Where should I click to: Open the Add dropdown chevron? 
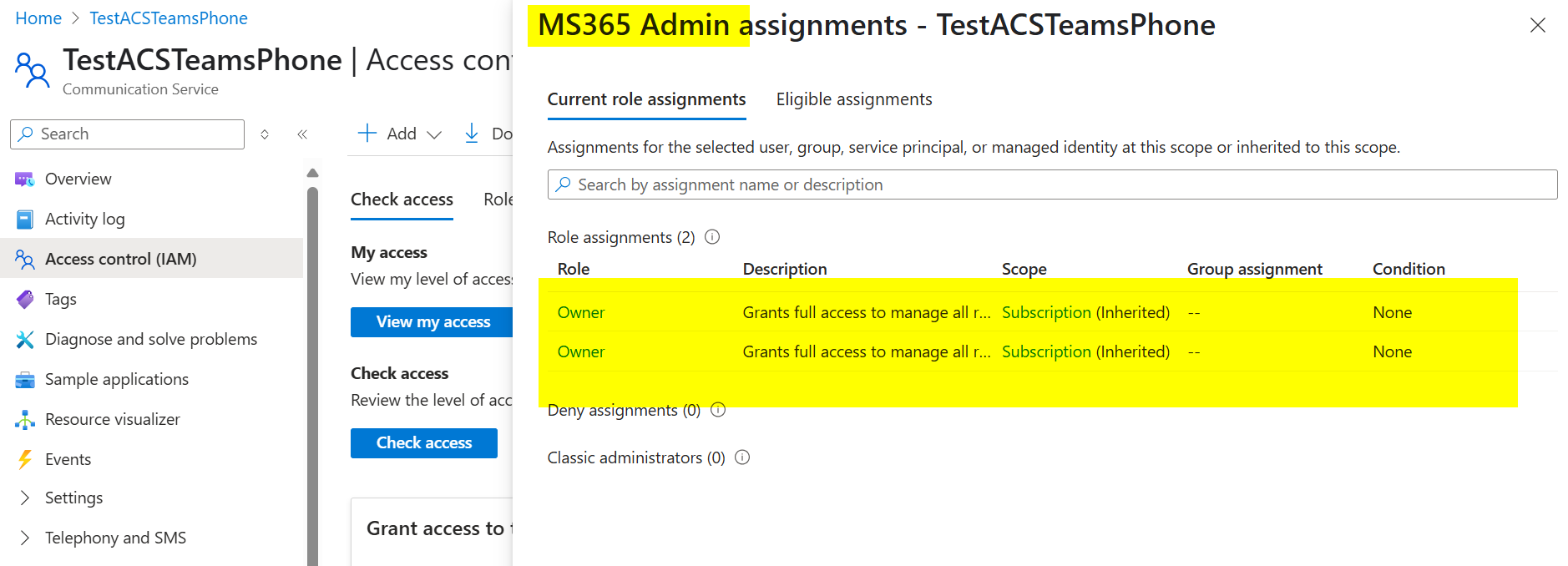(x=434, y=134)
